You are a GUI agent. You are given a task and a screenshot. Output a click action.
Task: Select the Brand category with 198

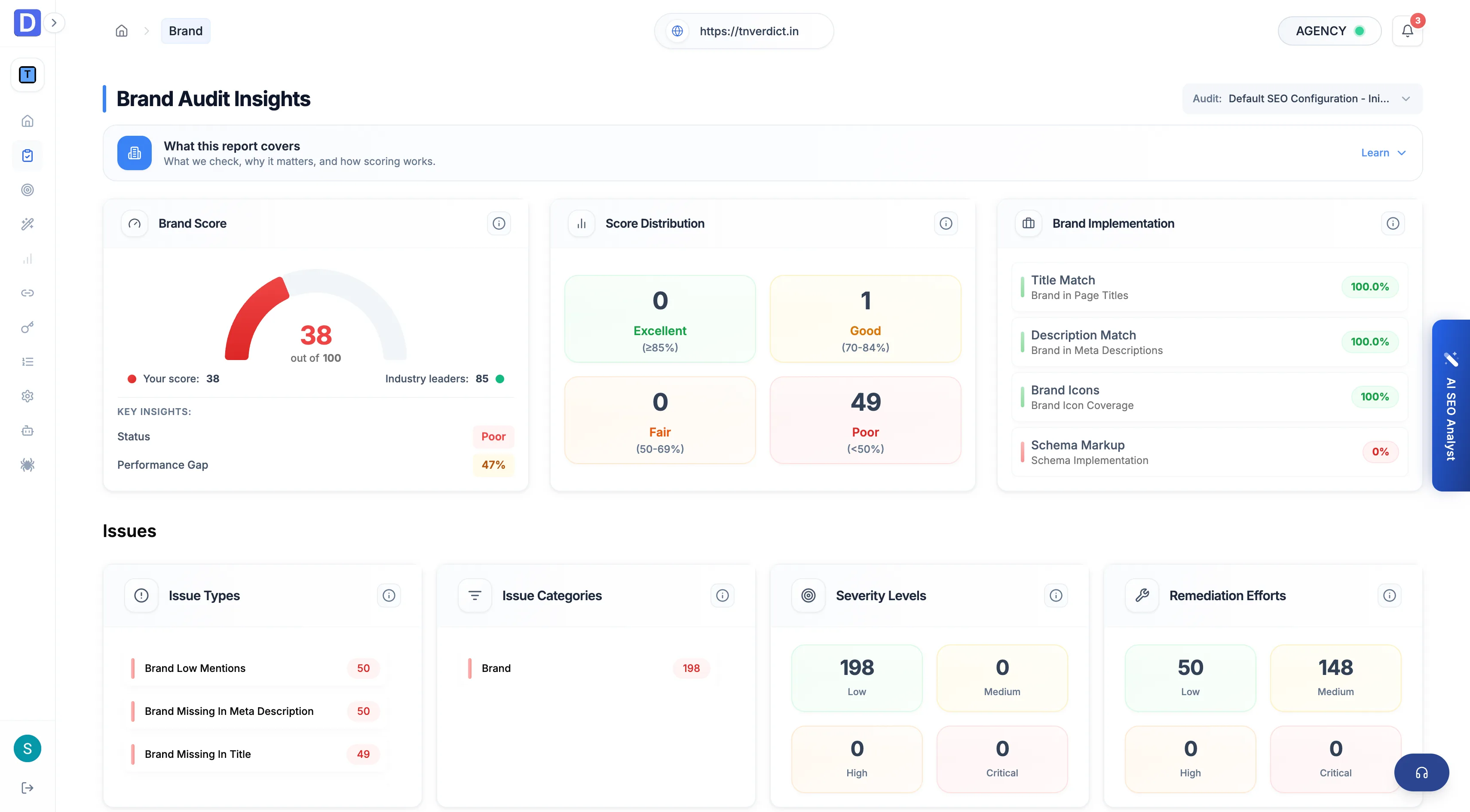590,669
